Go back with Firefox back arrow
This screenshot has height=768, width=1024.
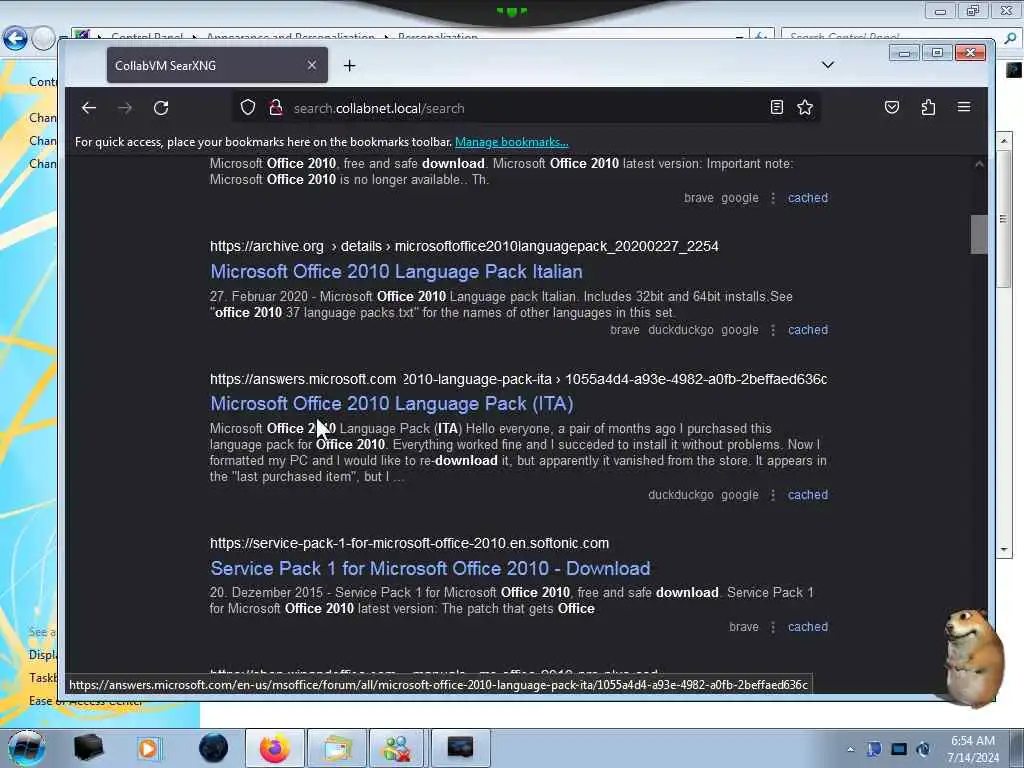pos(89,108)
